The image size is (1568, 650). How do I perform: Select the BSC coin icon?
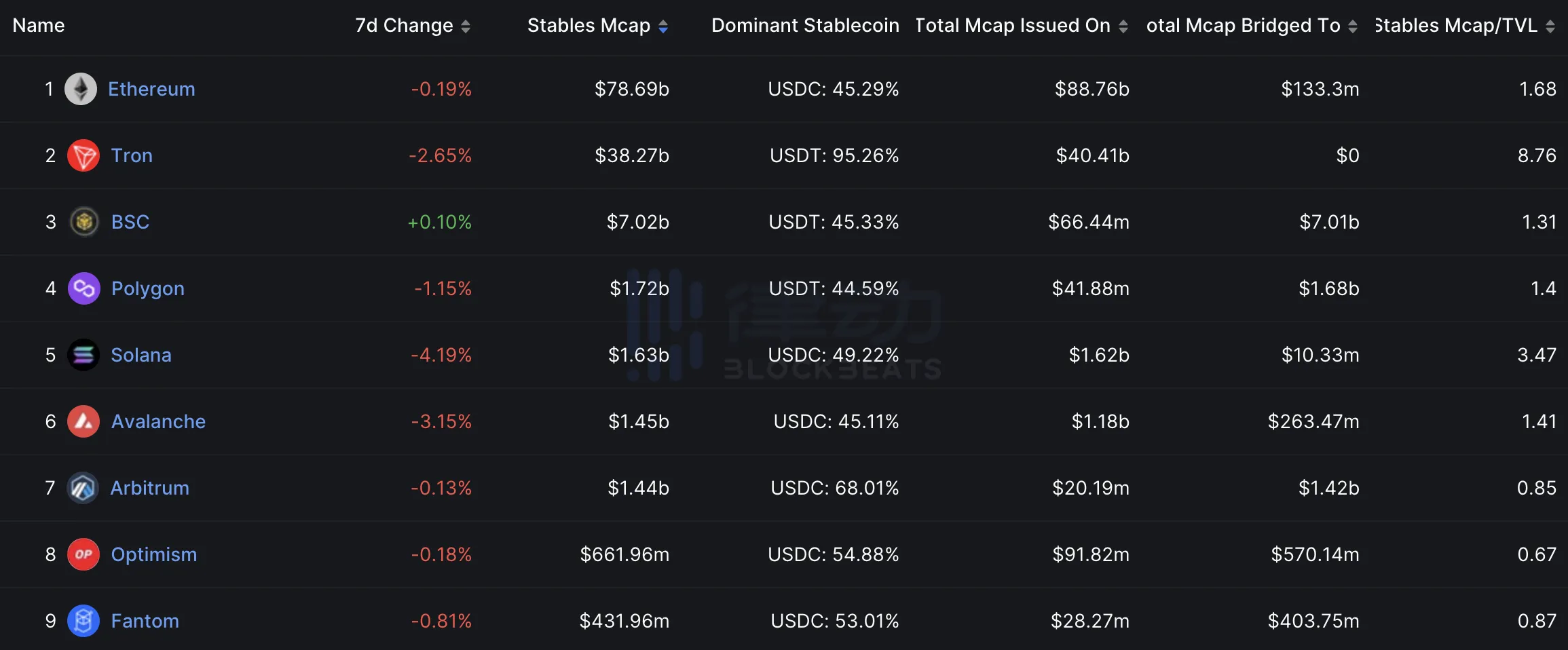(x=83, y=221)
